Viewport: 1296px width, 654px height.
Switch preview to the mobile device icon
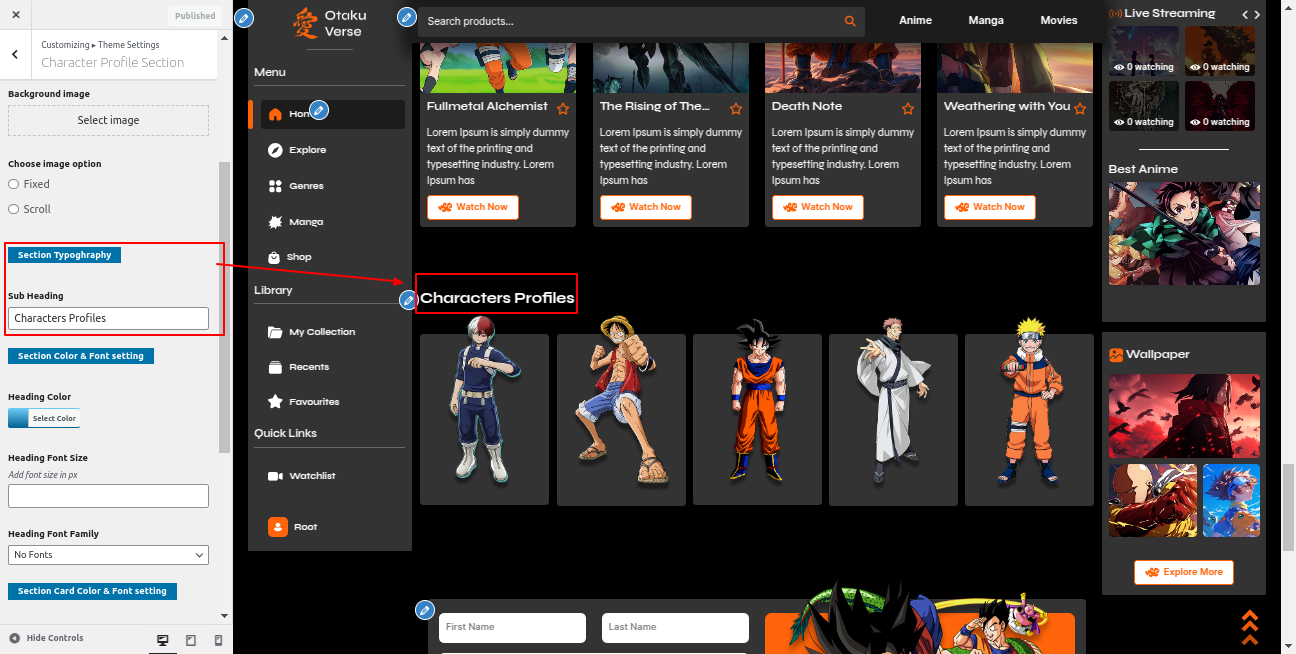click(x=218, y=639)
